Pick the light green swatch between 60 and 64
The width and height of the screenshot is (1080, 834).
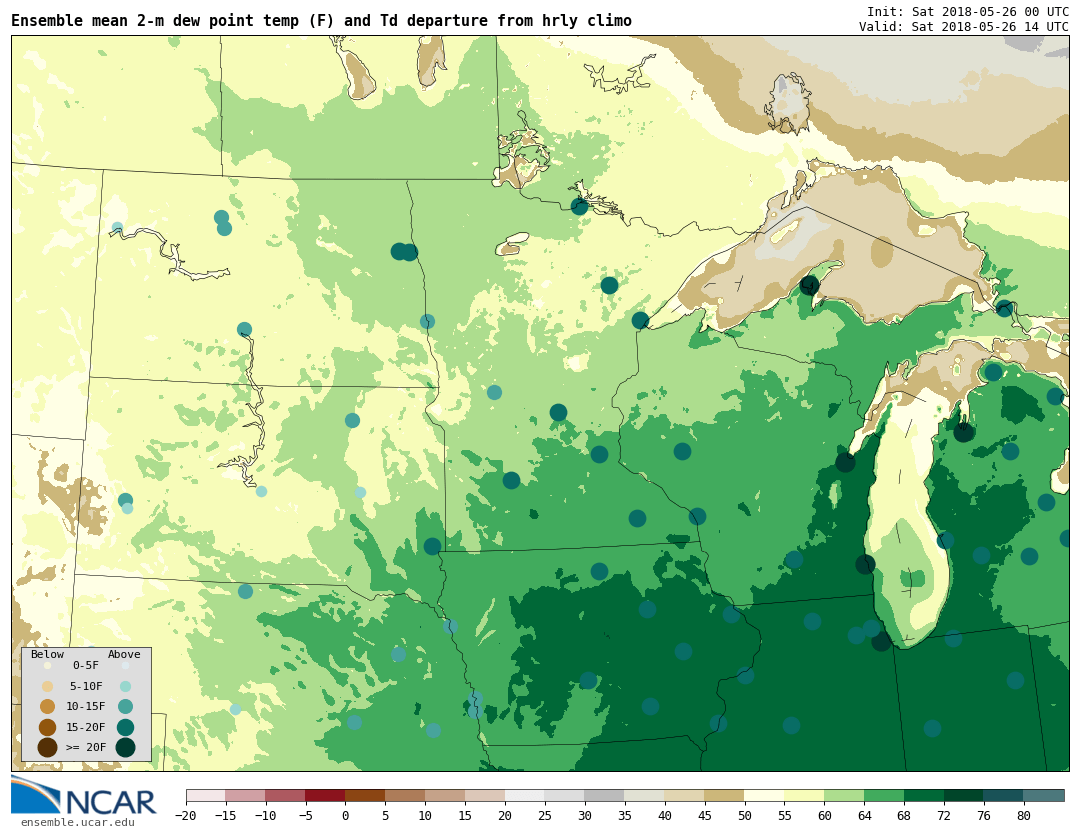click(x=844, y=796)
